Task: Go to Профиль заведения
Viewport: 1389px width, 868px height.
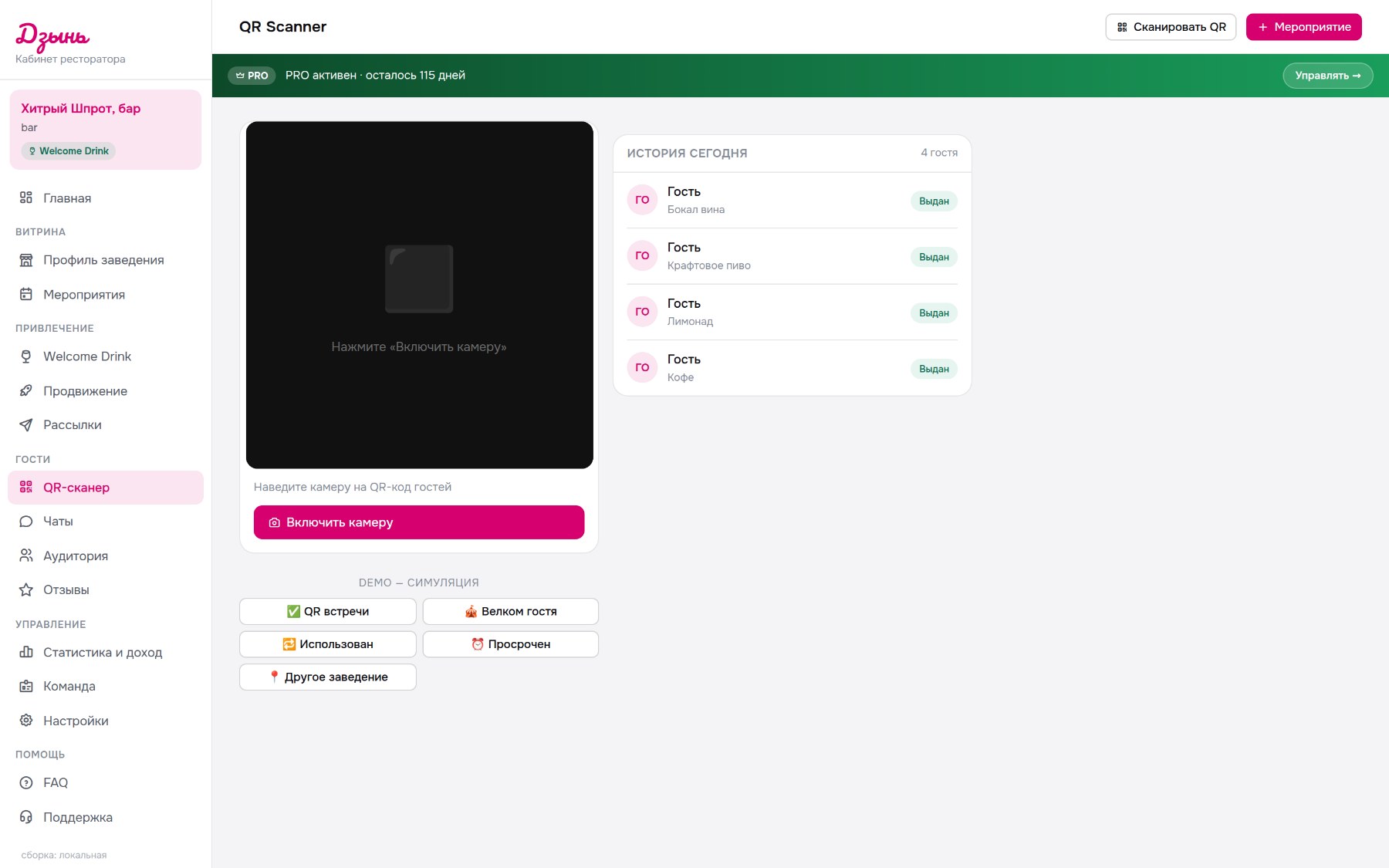Action: click(106, 260)
